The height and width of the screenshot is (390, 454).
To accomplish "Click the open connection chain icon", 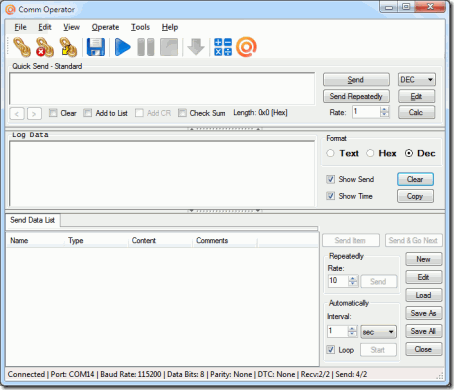I will point(22,47).
